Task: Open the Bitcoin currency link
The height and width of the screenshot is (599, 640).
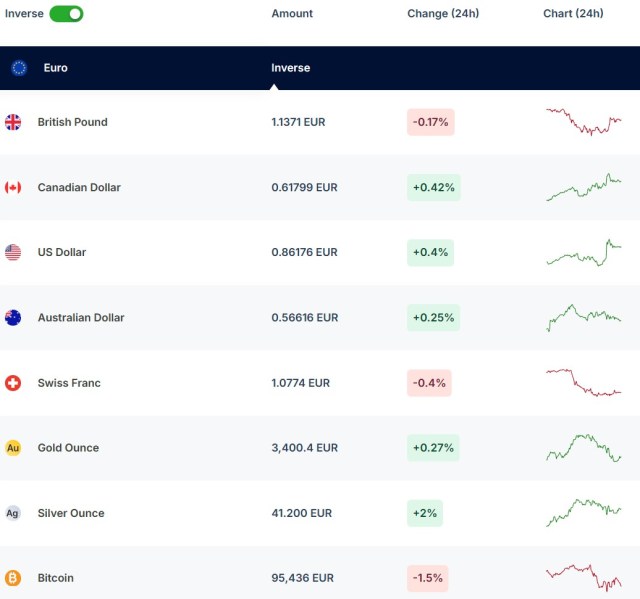Action: coord(55,578)
